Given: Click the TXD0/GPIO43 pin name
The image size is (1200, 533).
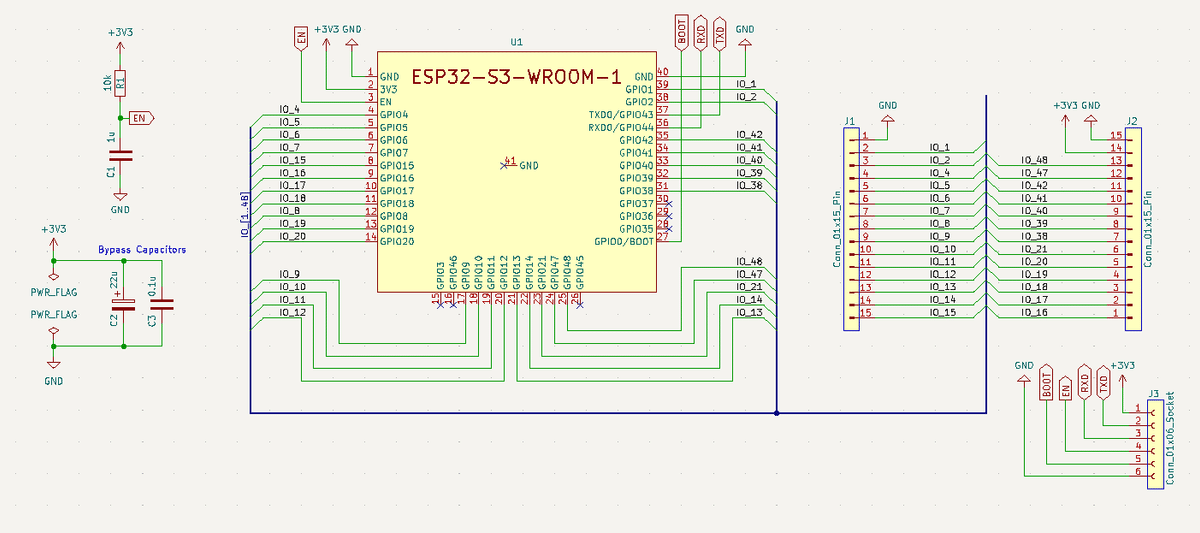Looking at the screenshot, I should (621, 115).
